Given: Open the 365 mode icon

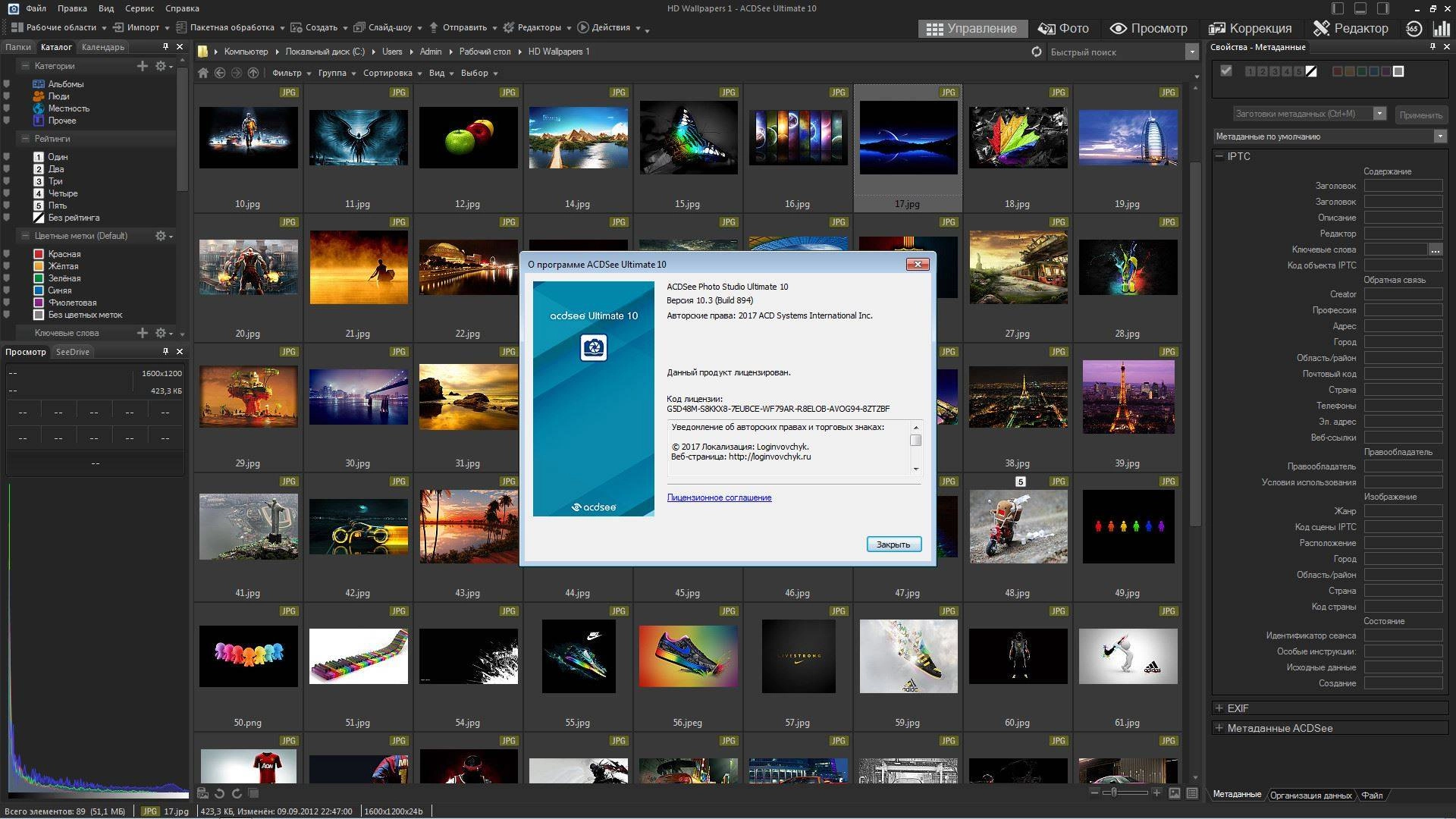Looking at the screenshot, I should (x=1414, y=28).
